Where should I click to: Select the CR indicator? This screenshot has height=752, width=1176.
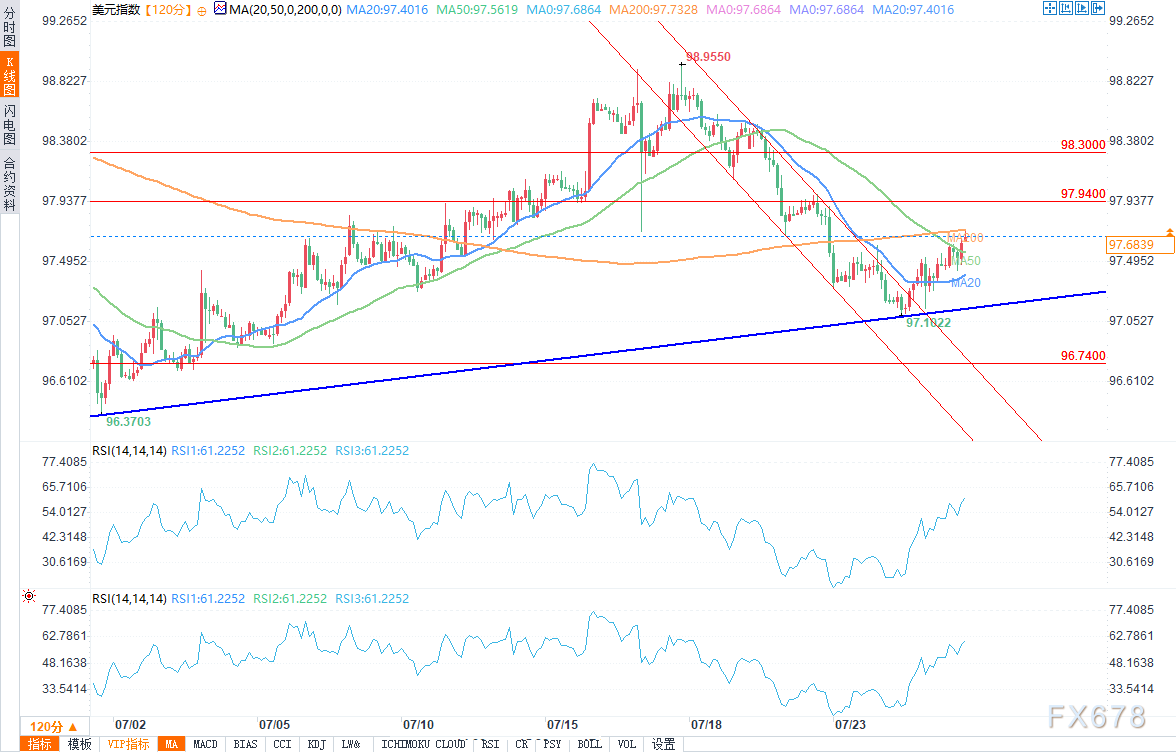pos(523,744)
